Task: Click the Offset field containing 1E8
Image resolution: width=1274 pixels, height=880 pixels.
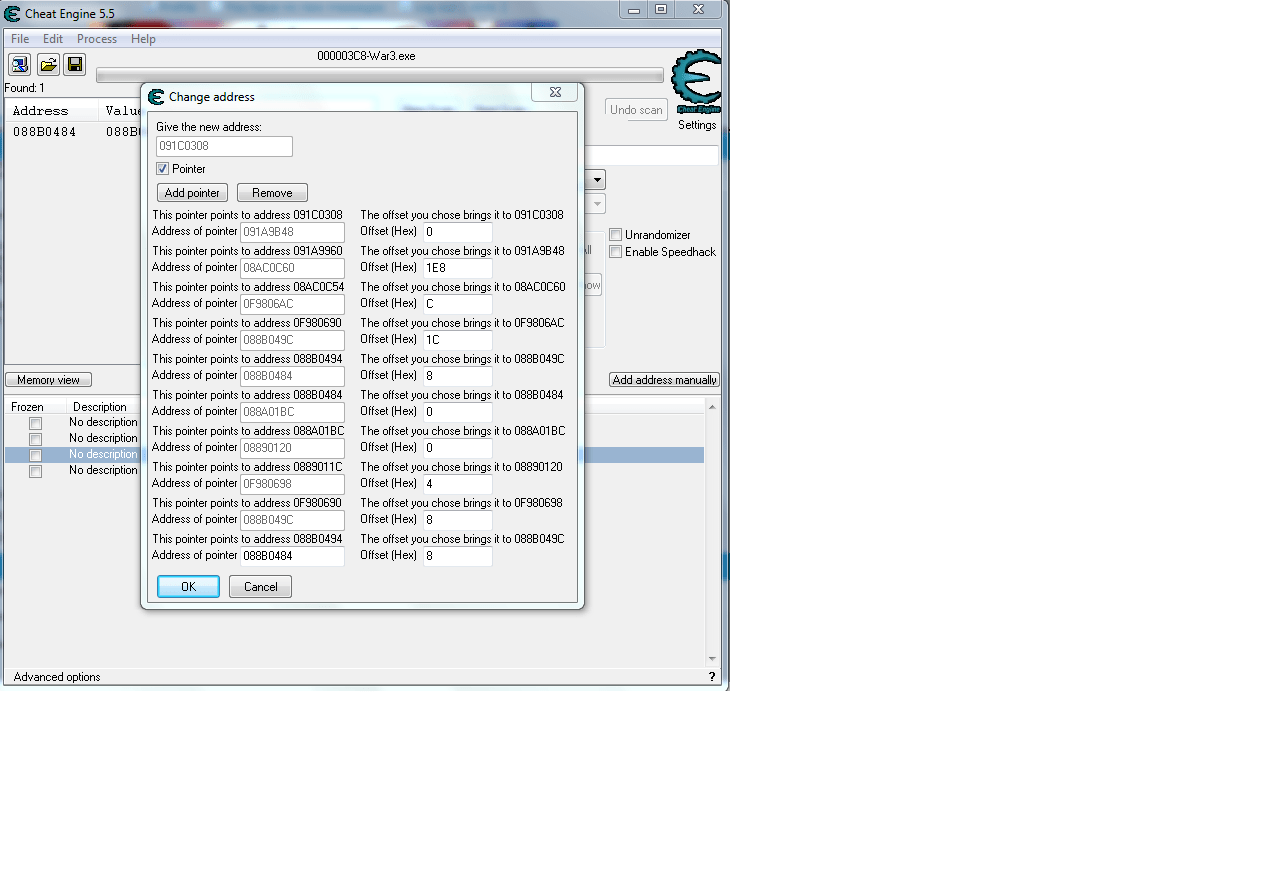Action: 458,268
